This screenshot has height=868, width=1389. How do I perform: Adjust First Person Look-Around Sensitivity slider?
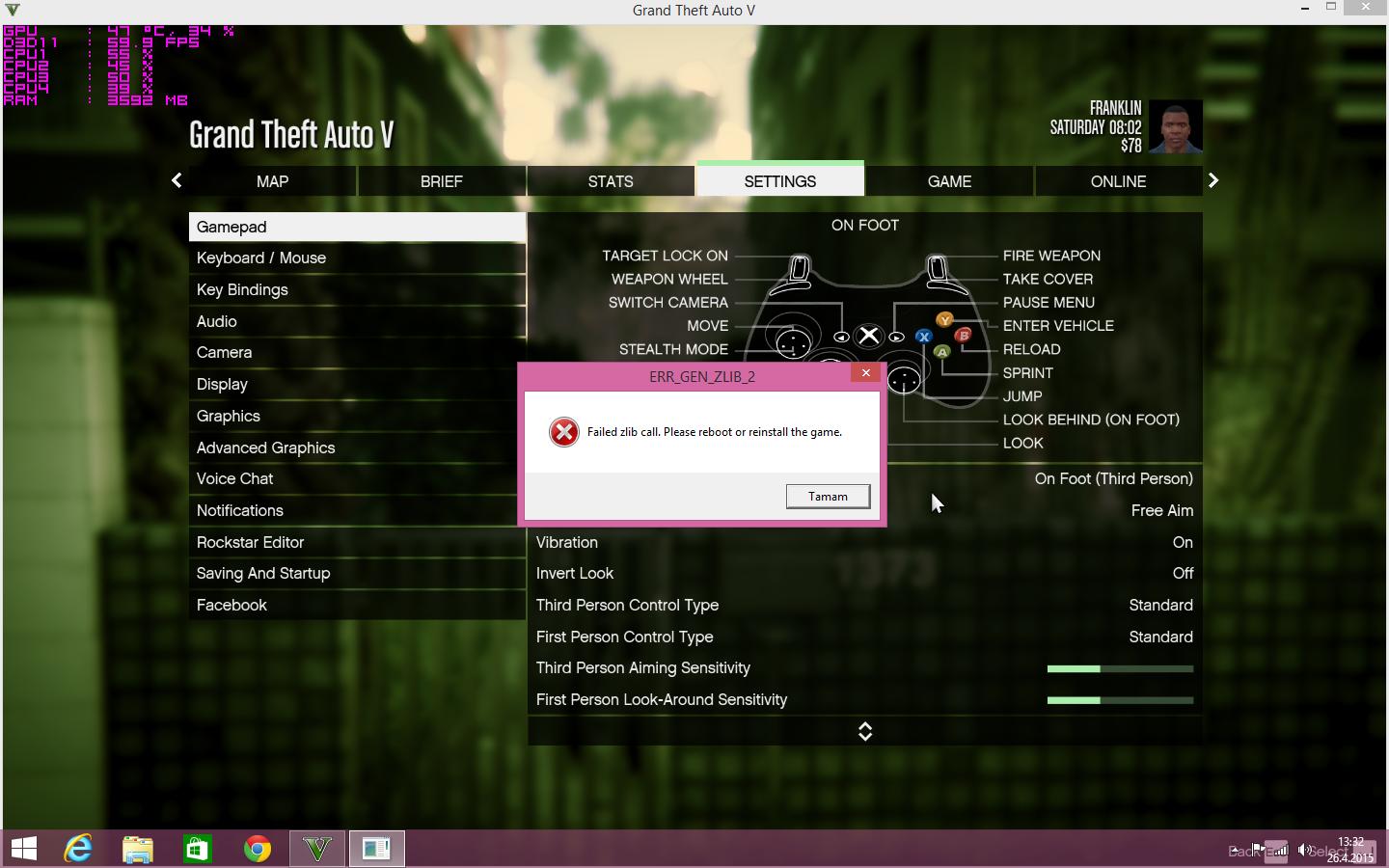pos(1120,700)
